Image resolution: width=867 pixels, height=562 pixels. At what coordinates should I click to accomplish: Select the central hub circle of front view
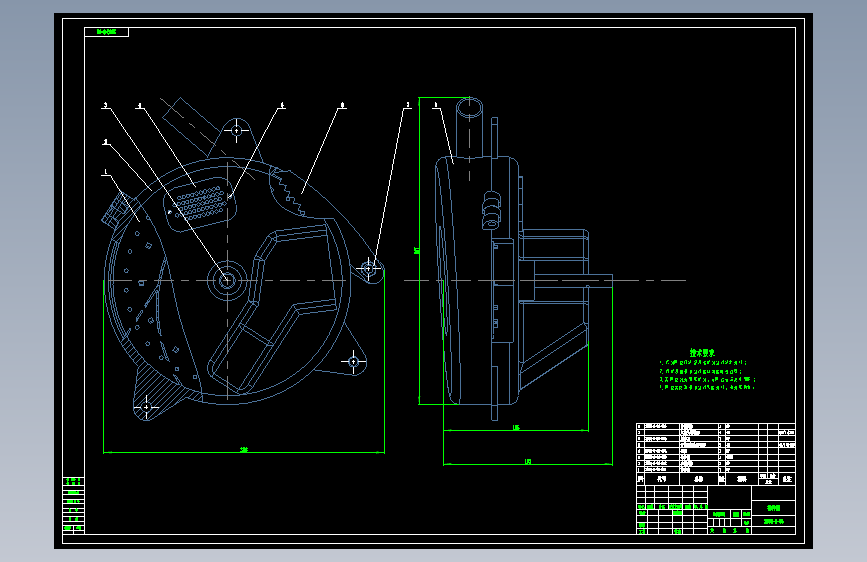pyautogui.click(x=227, y=280)
